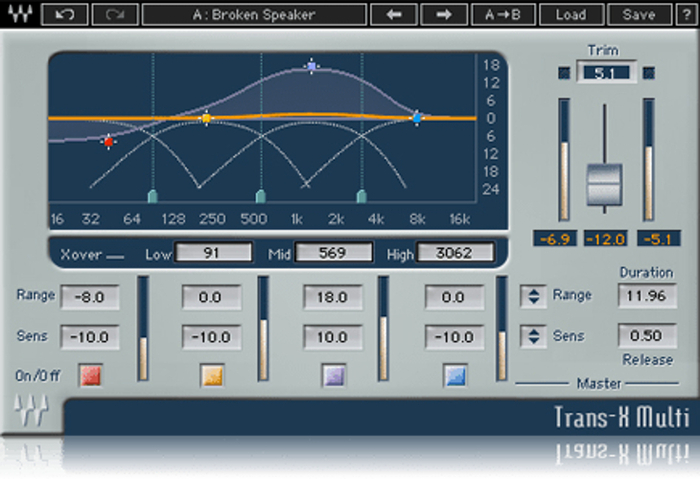
Task: Edit the high band Range field
Action: 454,297
